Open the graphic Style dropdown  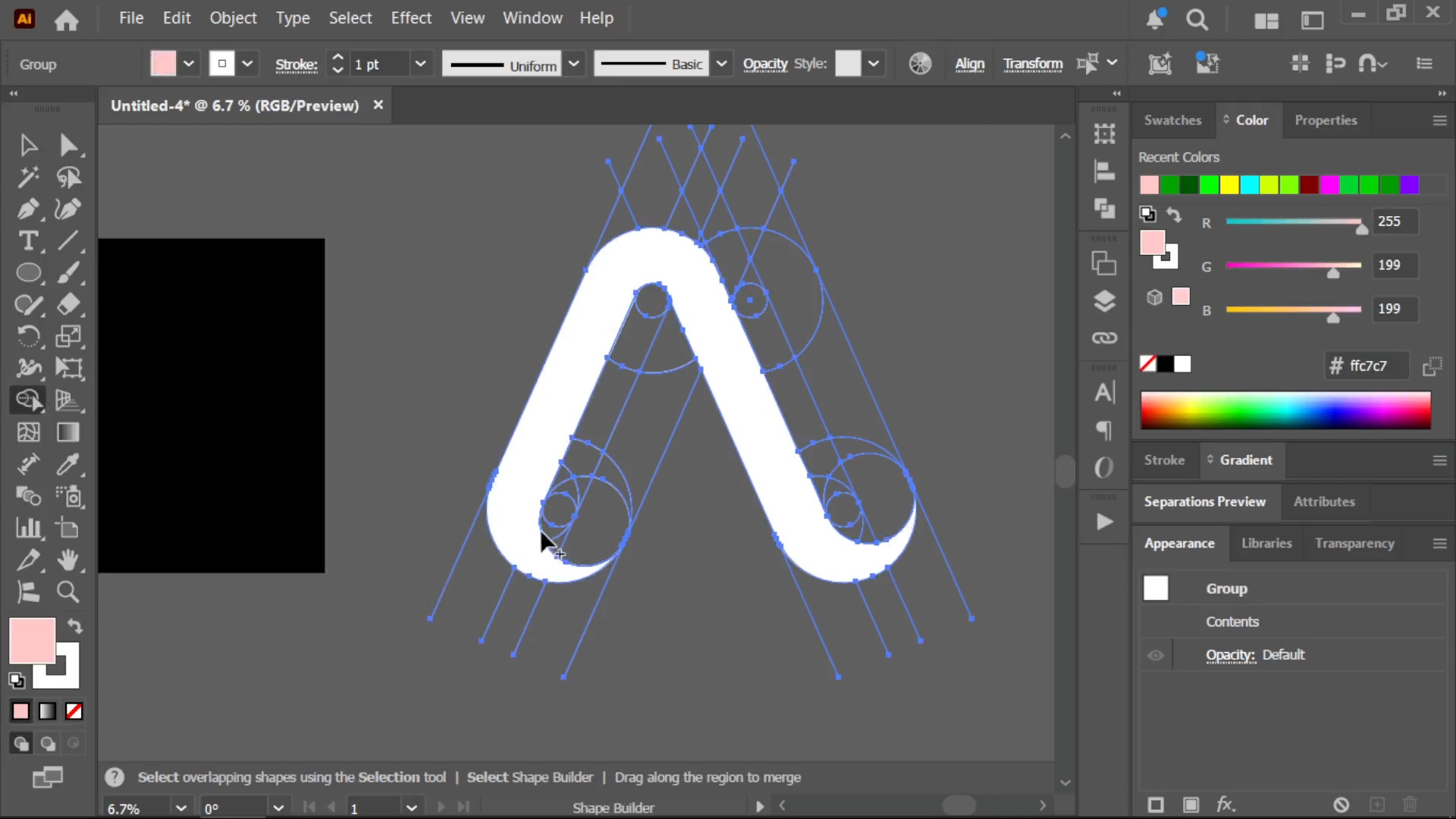[x=874, y=64]
